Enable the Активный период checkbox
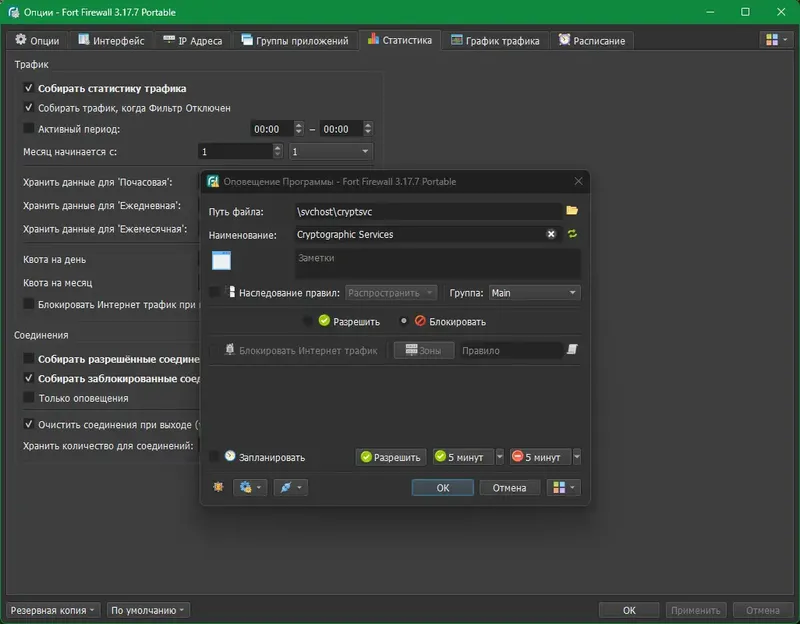This screenshot has width=800, height=624. click(x=29, y=128)
